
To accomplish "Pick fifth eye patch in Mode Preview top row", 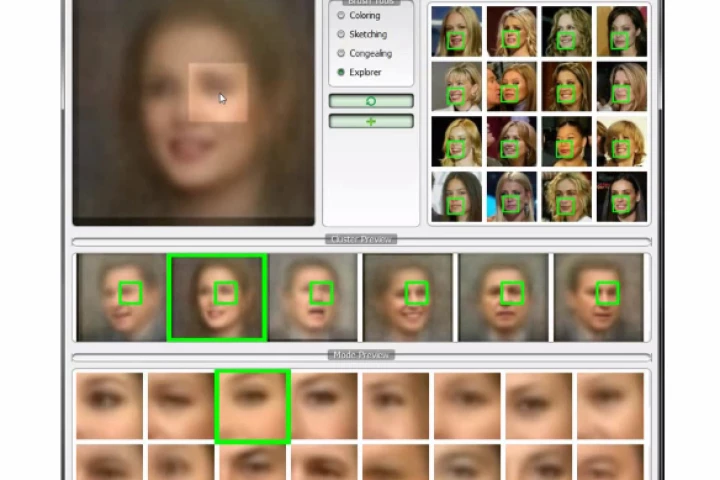I will click(x=396, y=406).
